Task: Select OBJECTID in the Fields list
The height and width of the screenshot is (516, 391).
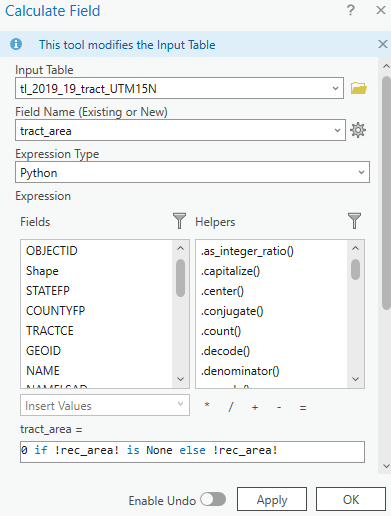Action: tap(52, 251)
